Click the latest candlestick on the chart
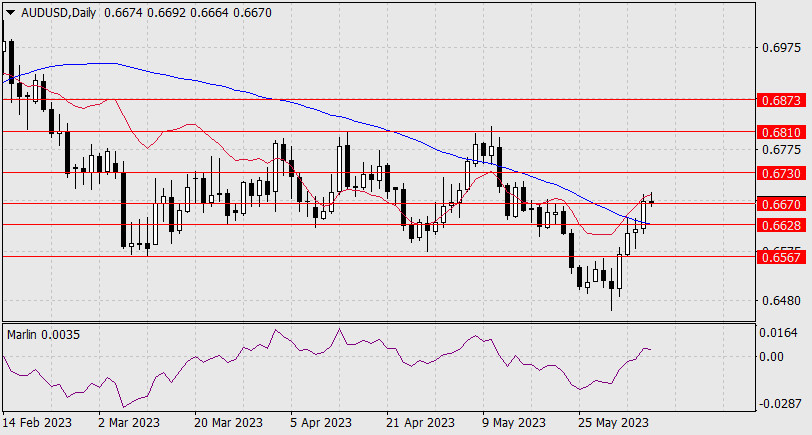The height and width of the screenshot is (435, 812). (x=652, y=201)
